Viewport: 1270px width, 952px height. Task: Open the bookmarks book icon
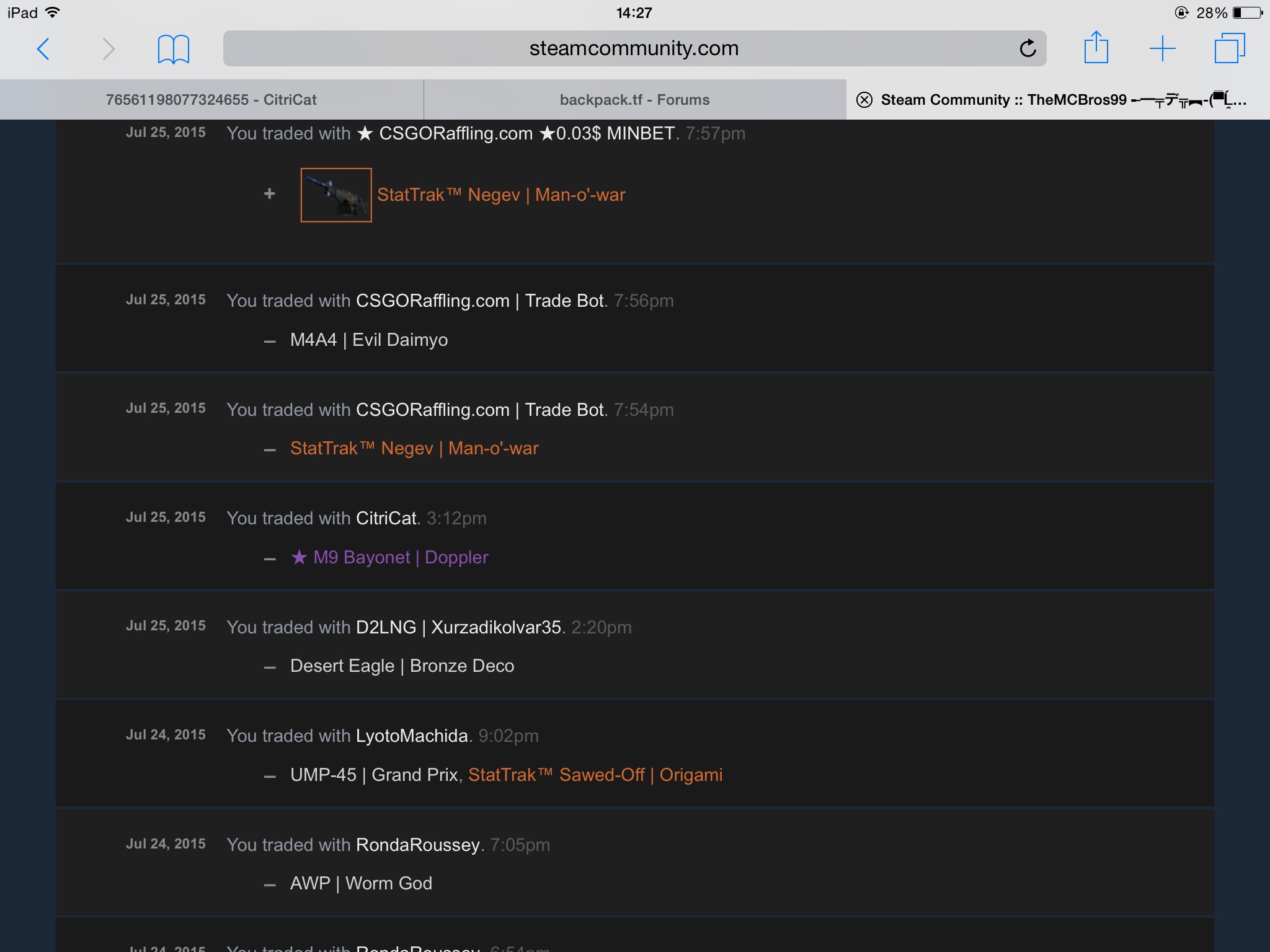click(x=173, y=49)
